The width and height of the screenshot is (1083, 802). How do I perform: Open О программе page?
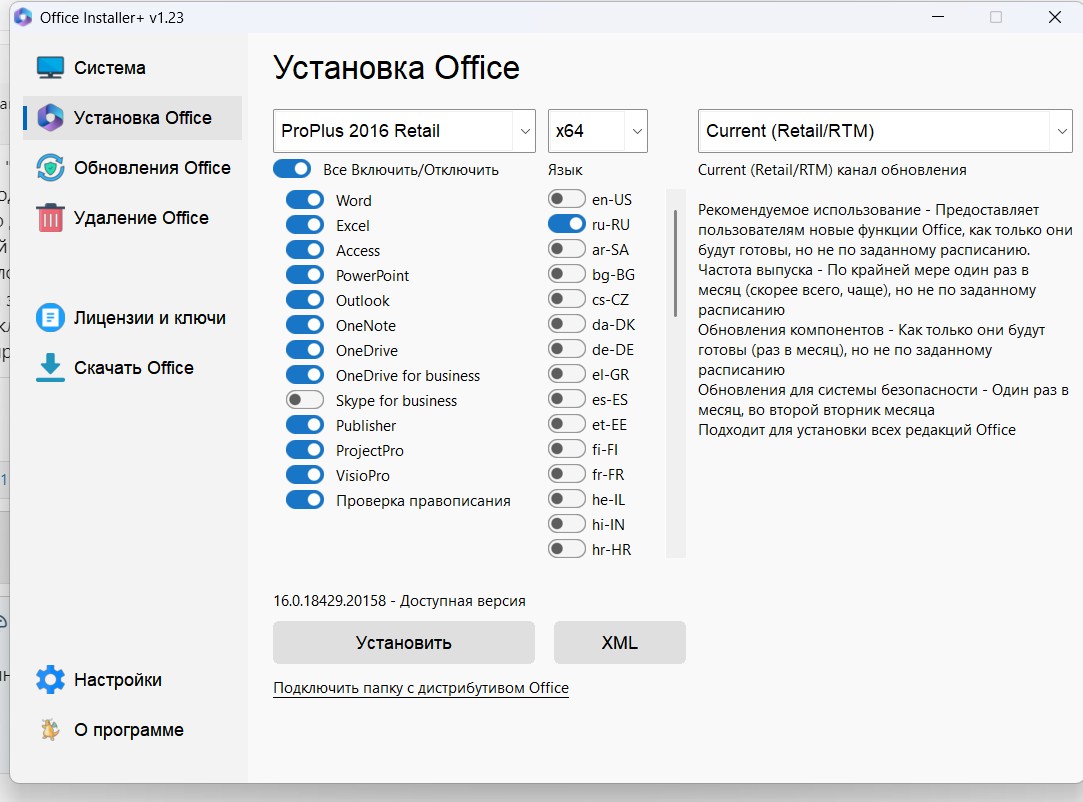(x=132, y=729)
